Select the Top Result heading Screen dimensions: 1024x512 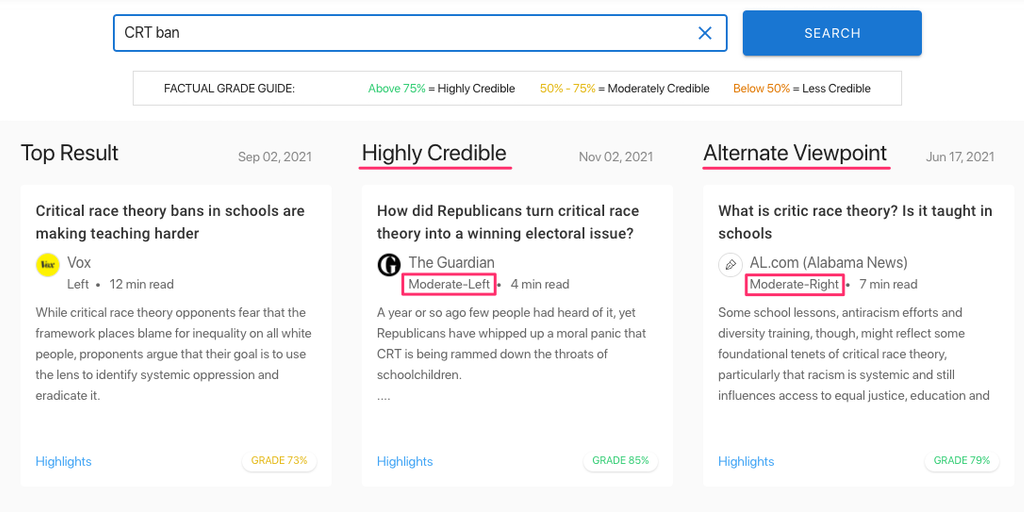click(x=70, y=154)
